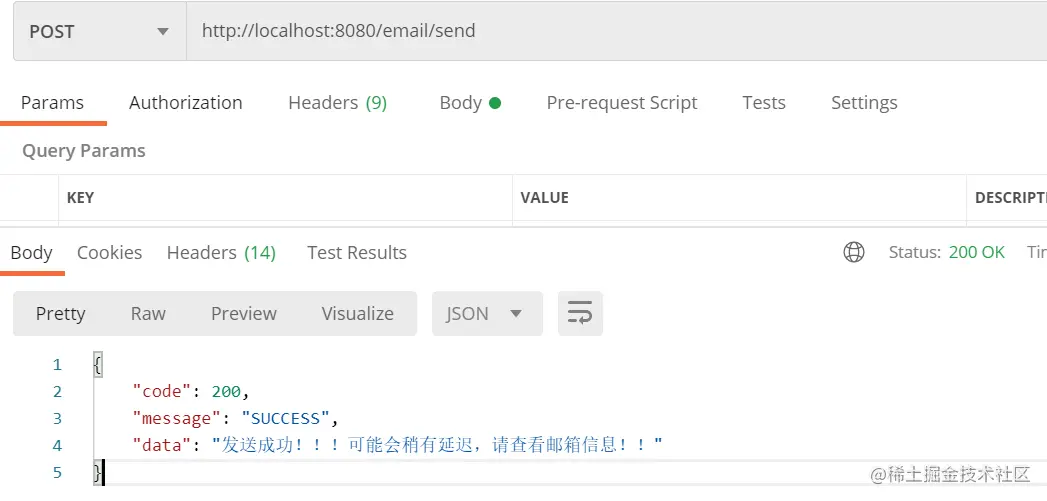Click the "message" key in response
The width and height of the screenshot is (1047, 501).
(177, 419)
